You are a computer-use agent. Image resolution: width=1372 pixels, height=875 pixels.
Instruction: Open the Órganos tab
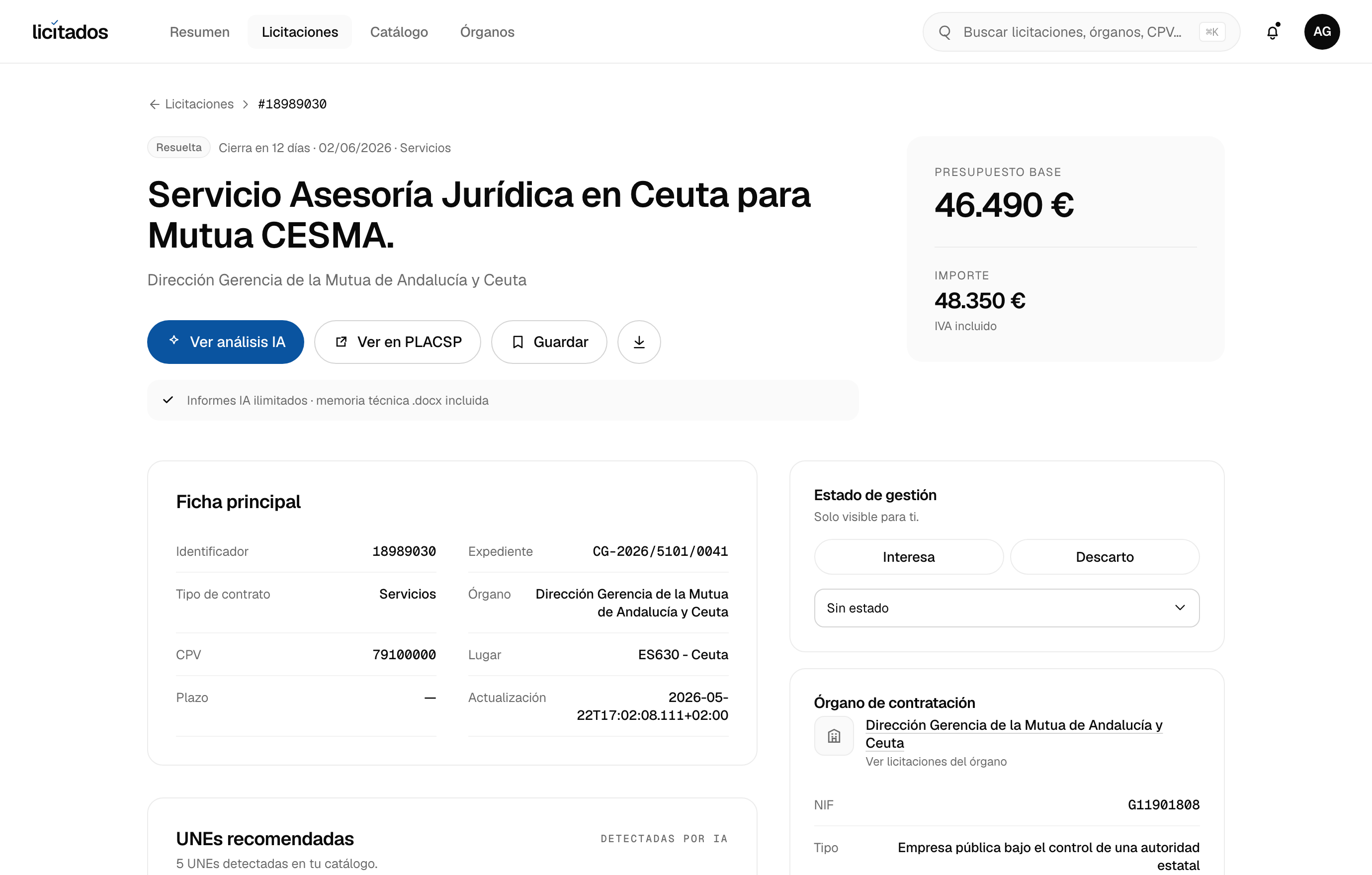(487, 32)
